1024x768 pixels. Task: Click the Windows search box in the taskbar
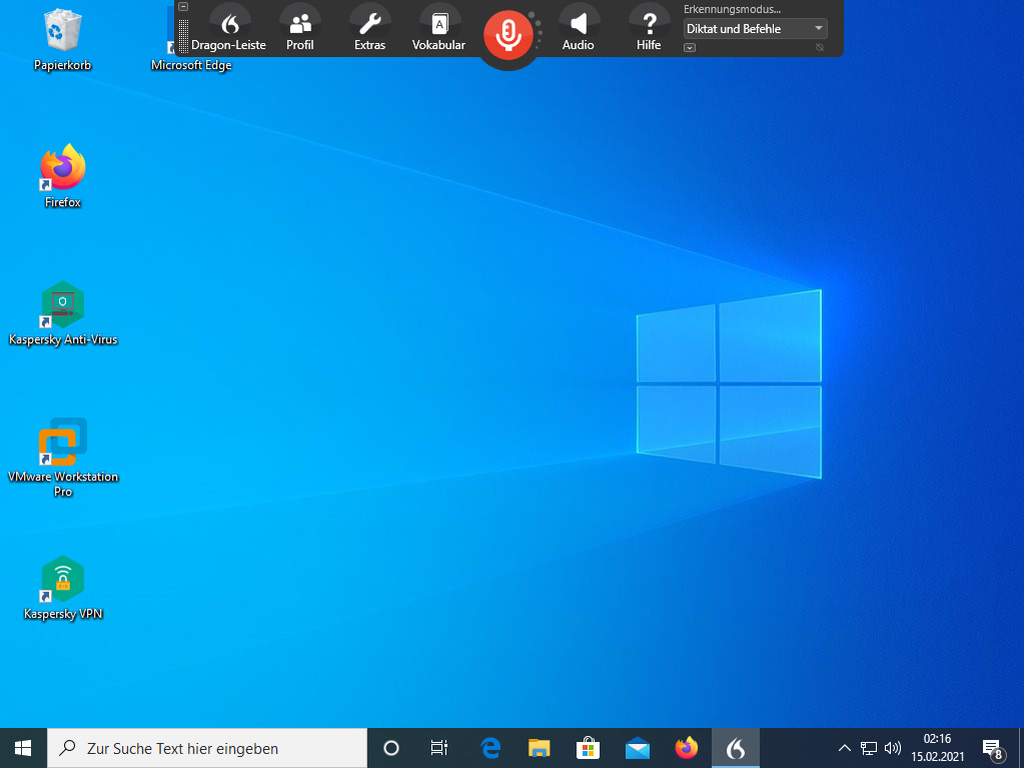pyautogui.click(x=207, y=748)
